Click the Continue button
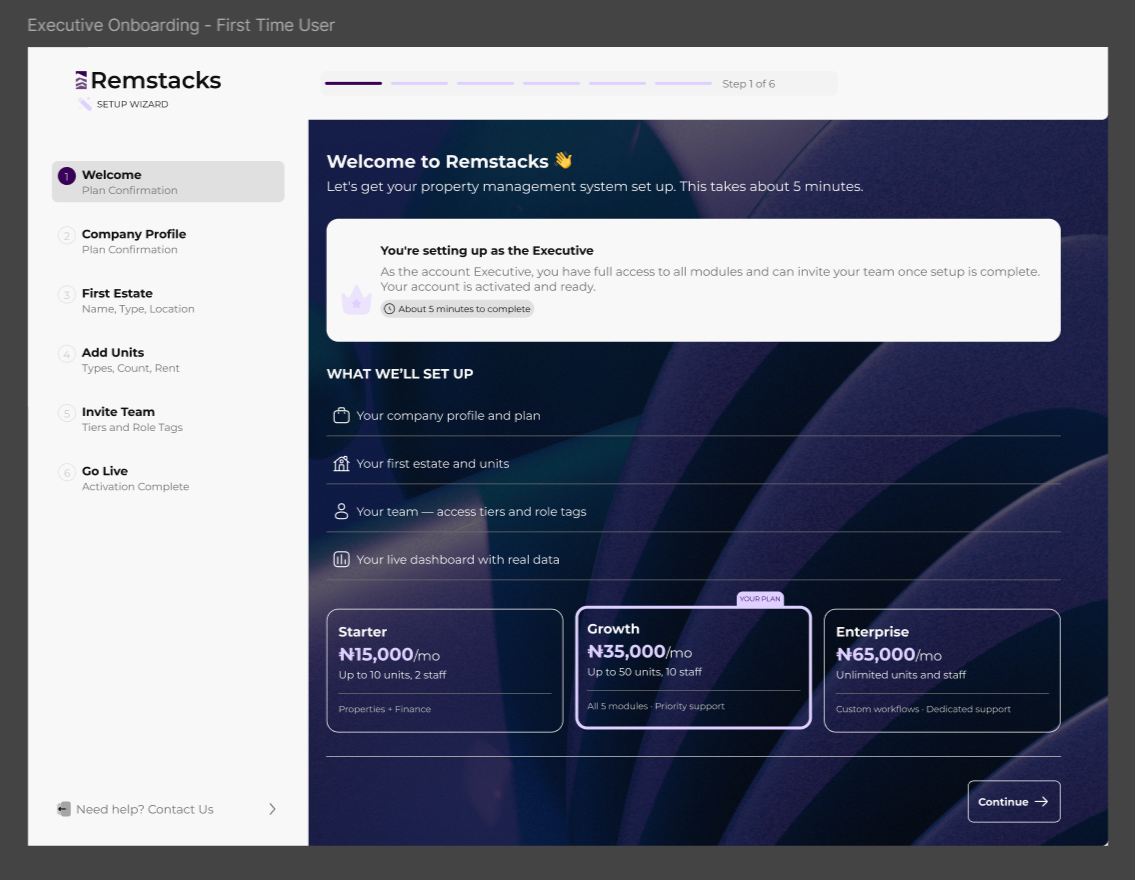 pos(1013,801)
